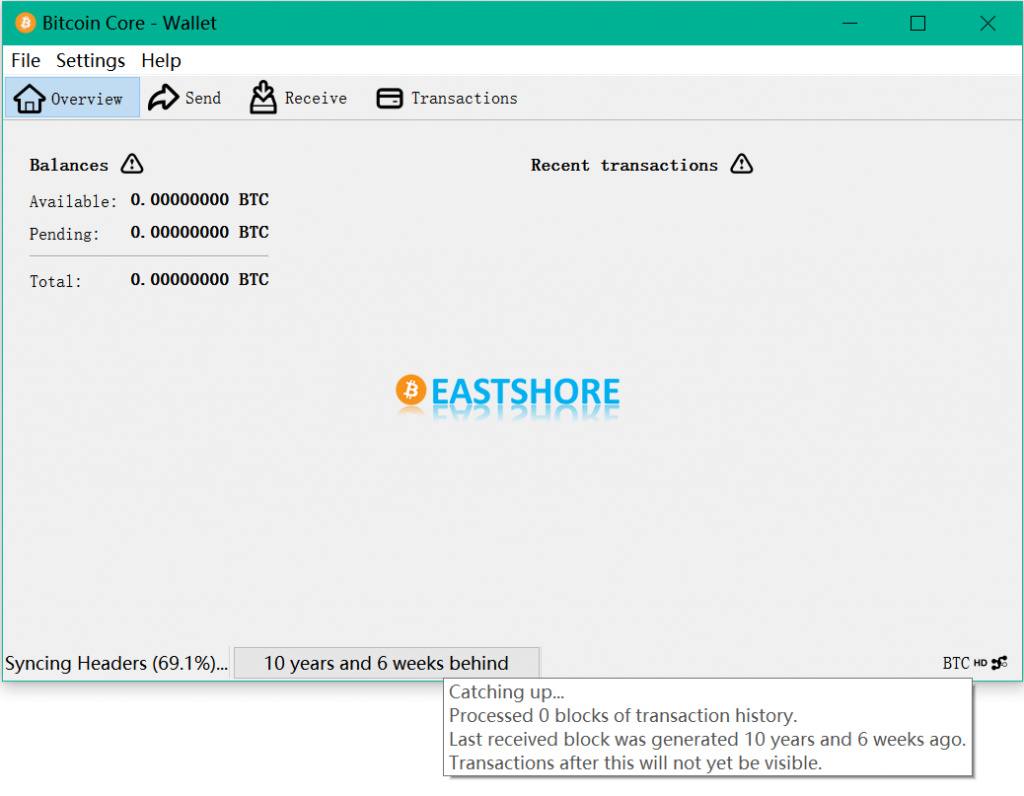Click the Receive inbox icon
This screenshot has height=796, width=1024.
coord(262,97)
